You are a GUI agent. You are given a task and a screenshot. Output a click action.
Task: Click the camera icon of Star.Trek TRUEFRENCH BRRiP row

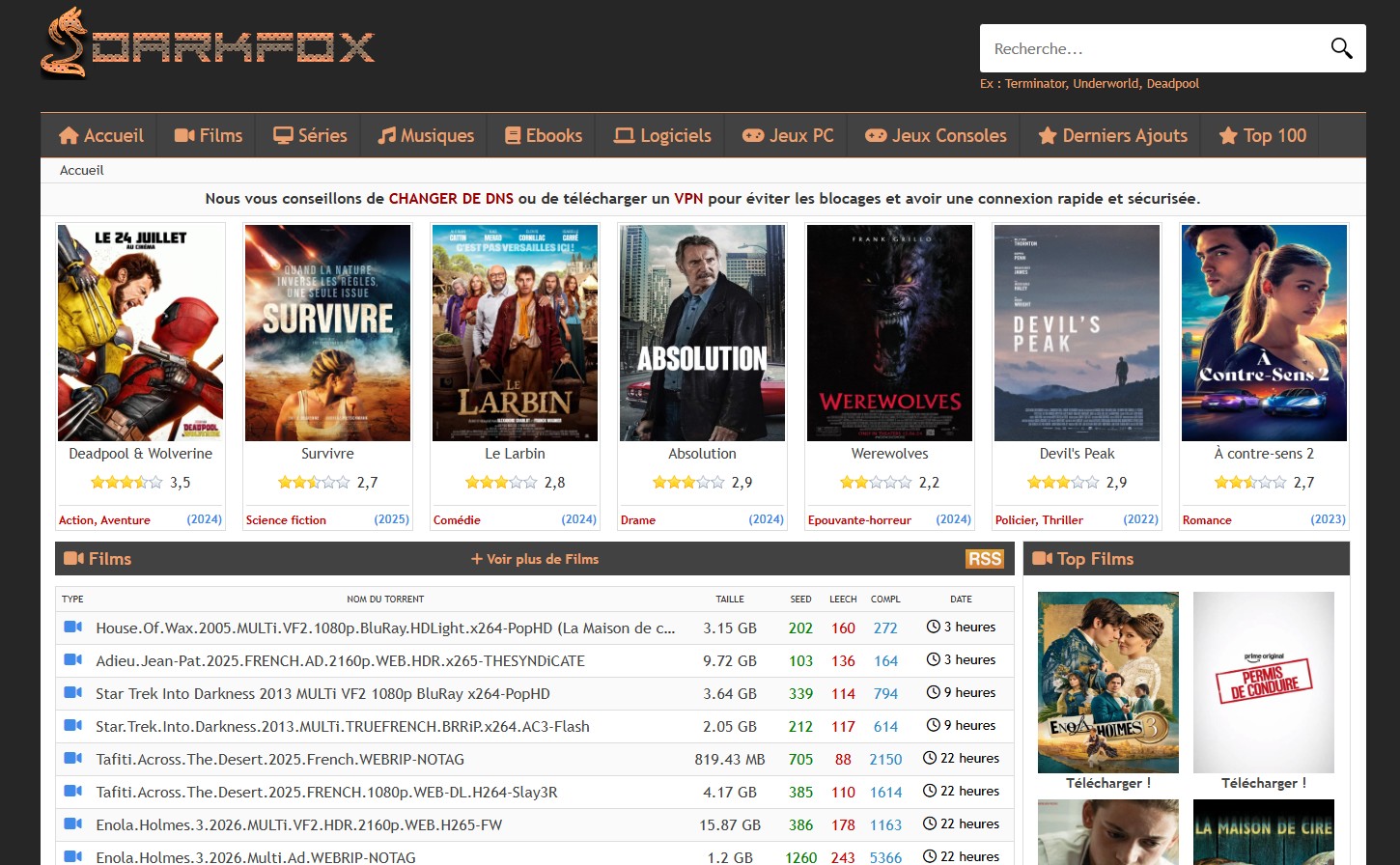(72, 726)
